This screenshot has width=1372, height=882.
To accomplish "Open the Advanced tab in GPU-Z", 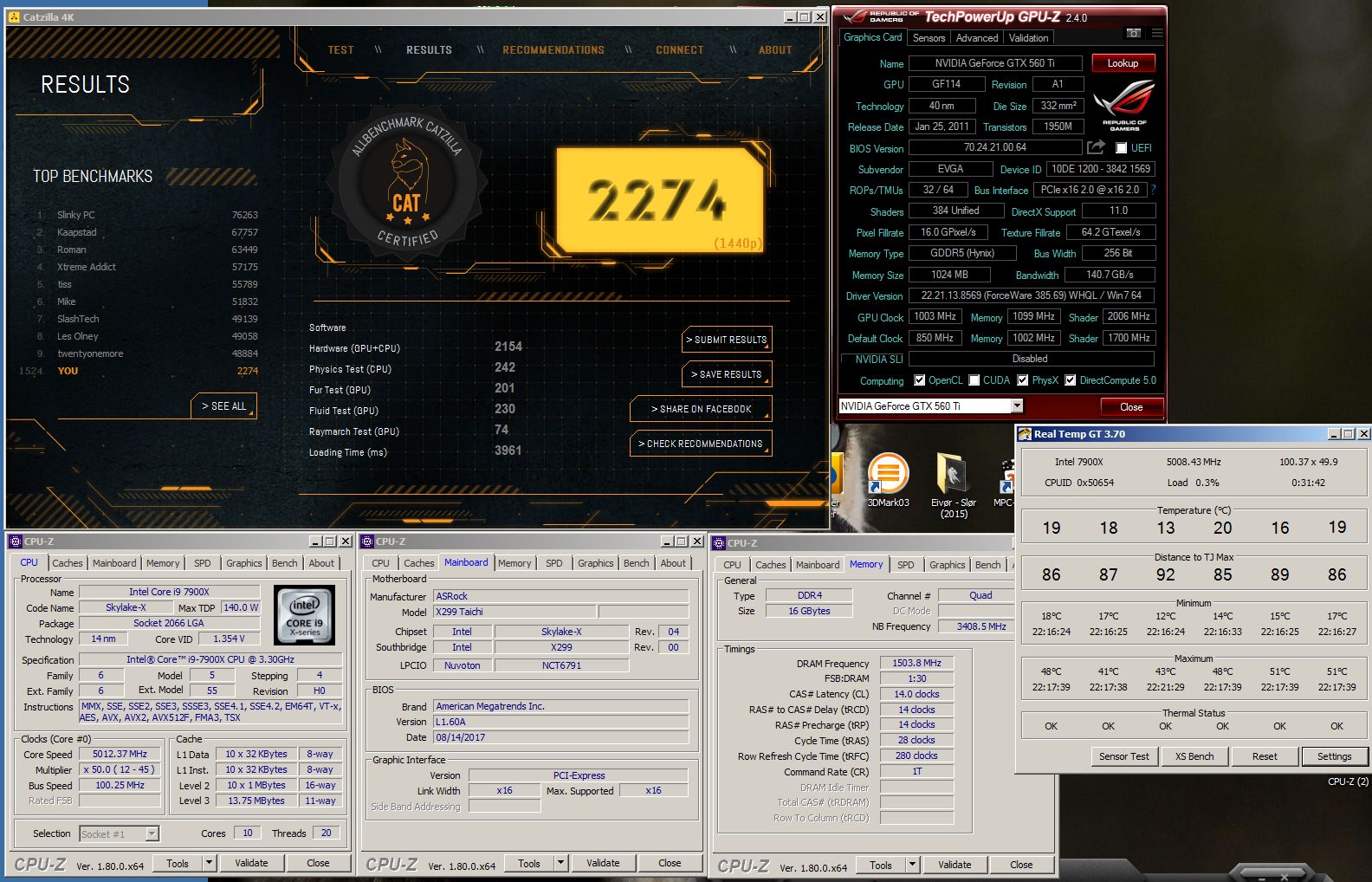I will (977, 37).
